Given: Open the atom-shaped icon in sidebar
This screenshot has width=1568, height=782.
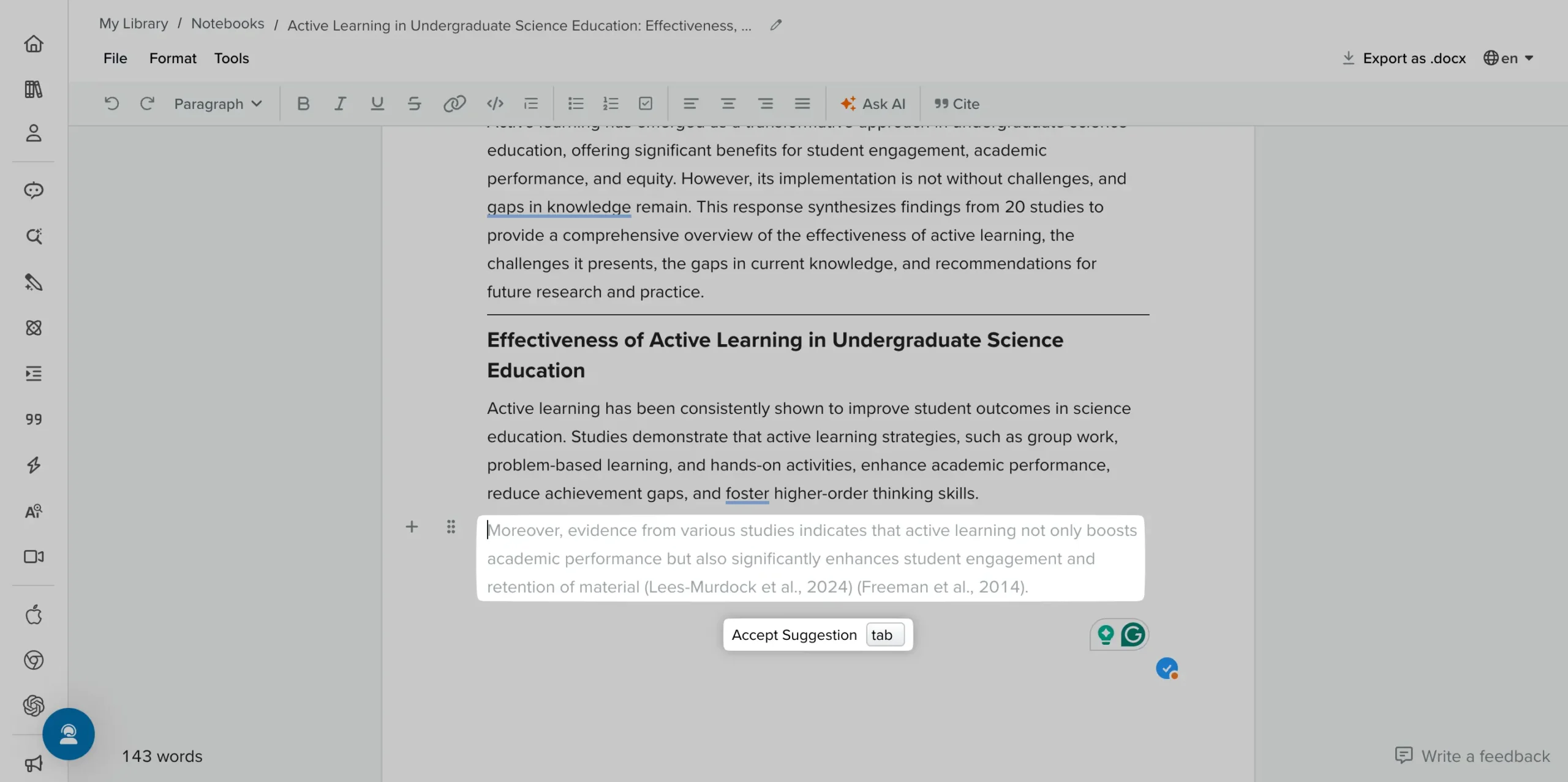Looking at the screenshot, I should pyautogui.click(x=34, y=328).
